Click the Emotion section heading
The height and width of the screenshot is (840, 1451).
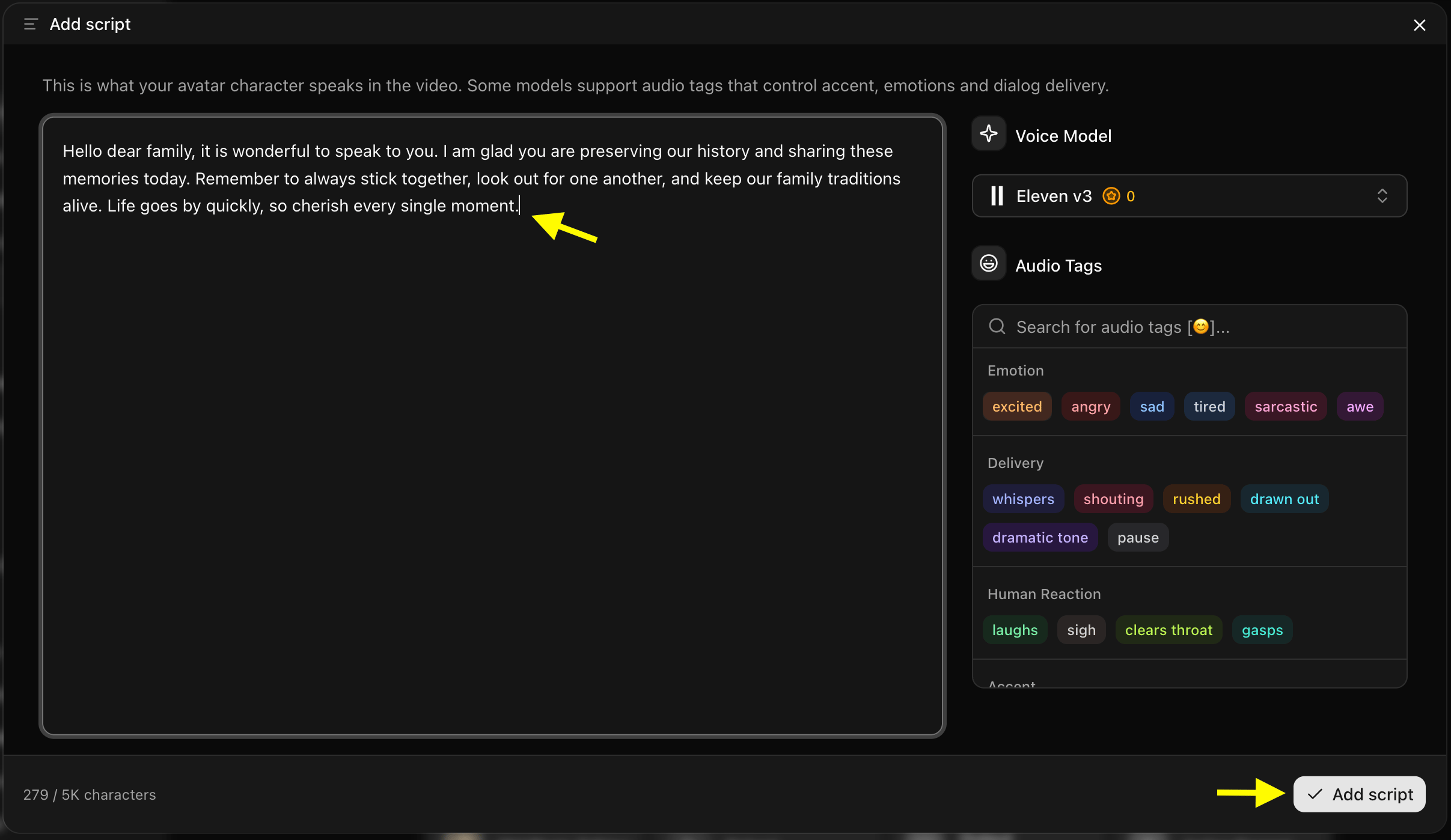pos(1015,370)
